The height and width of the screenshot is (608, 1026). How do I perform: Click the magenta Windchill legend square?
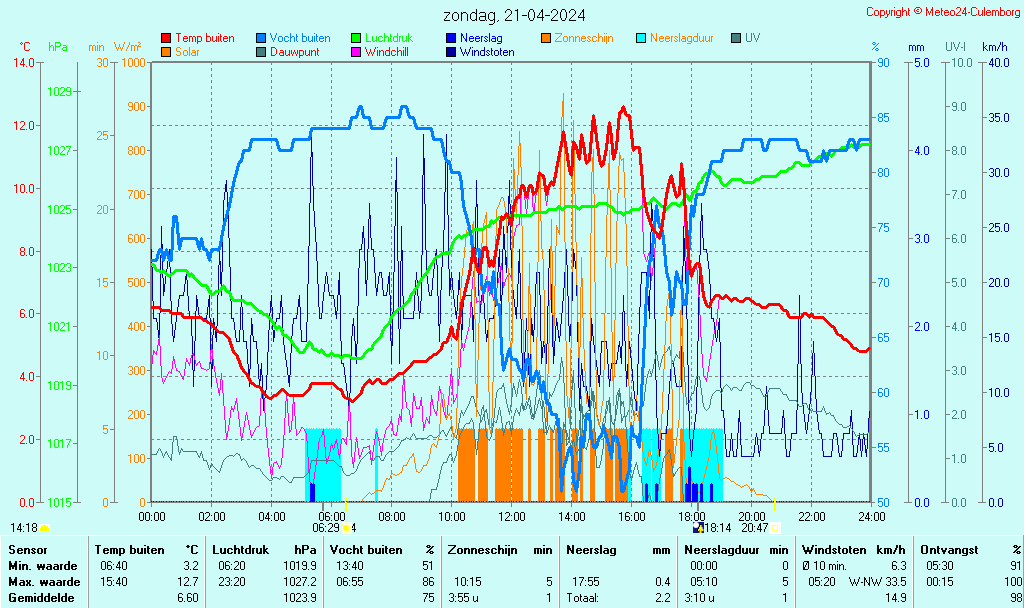(x=356, y=52)
